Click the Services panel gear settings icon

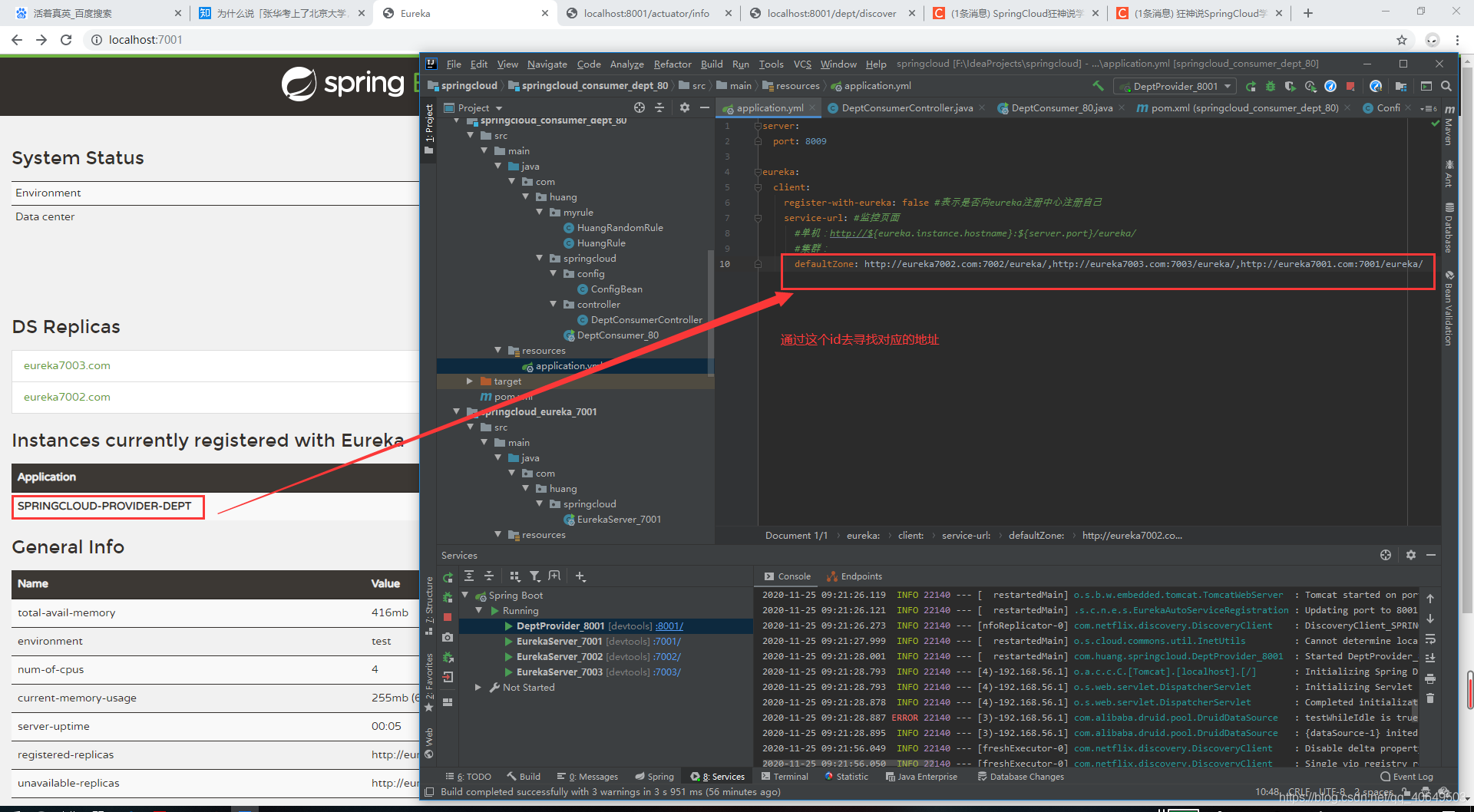(x=1411, y=555)
